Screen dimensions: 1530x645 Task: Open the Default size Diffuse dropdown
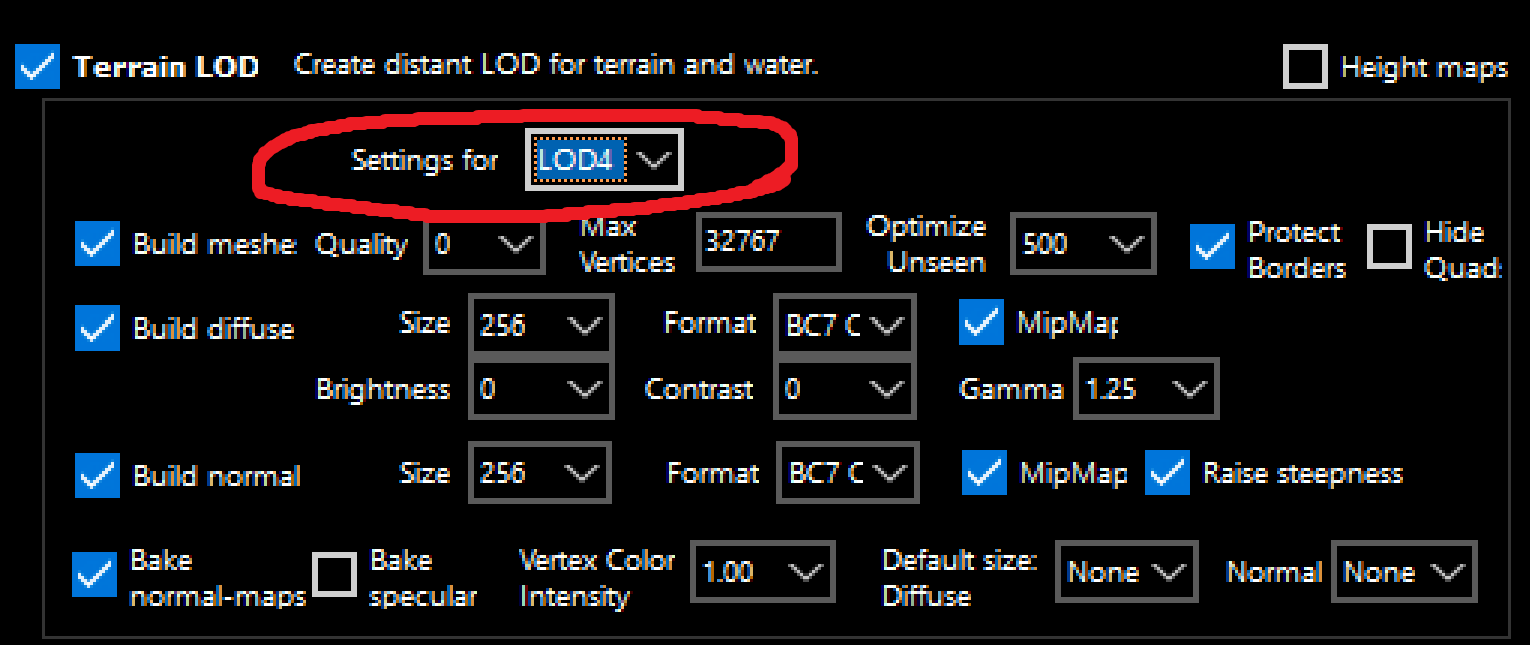(1126, 572)
